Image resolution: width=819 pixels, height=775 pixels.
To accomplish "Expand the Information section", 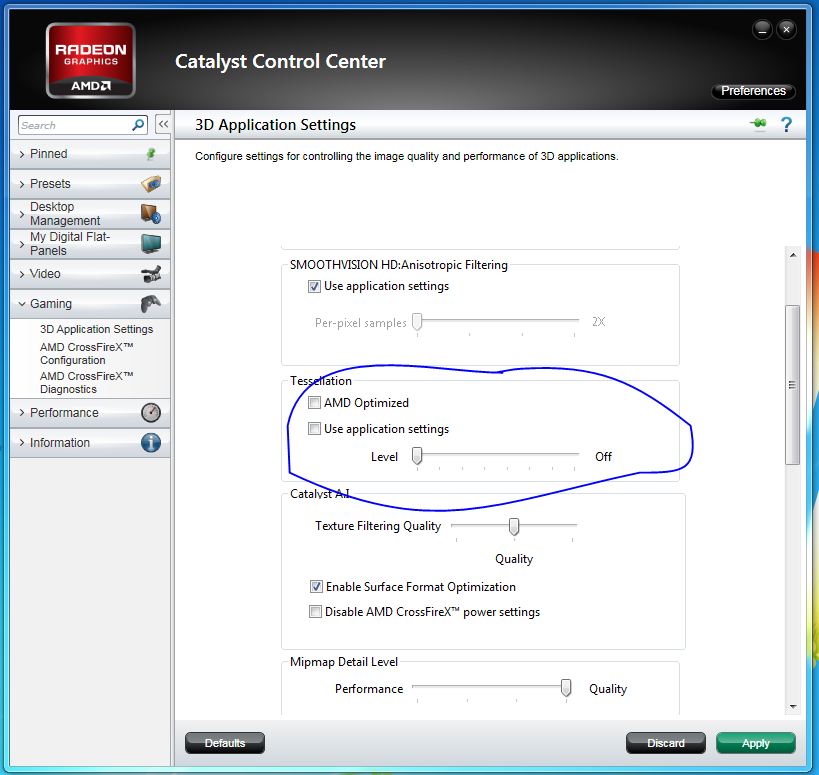I will tap(22, 443).
